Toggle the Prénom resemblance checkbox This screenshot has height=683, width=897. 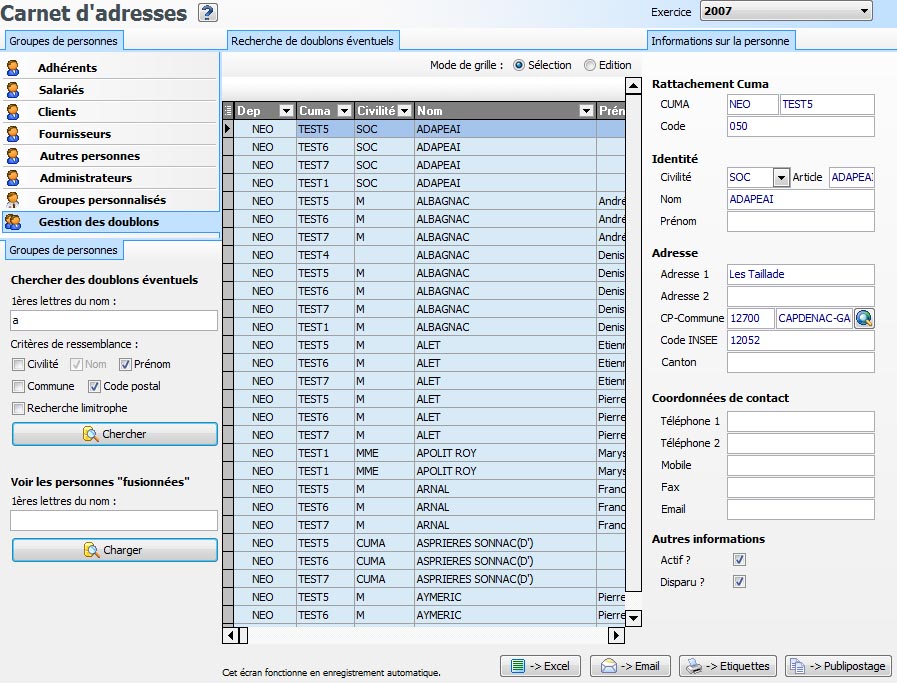[125, 364]
